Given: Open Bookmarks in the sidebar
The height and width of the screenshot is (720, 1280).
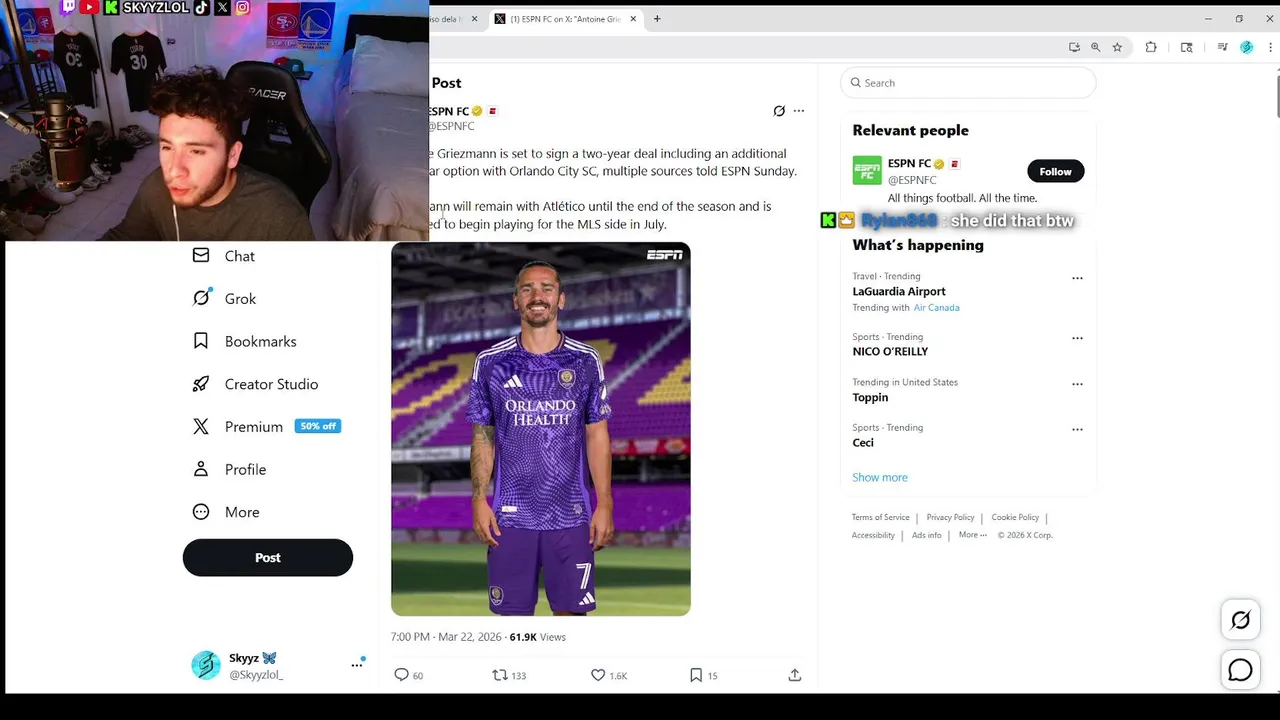Looking at the screenshot, I should pyautogui.click(x=244, y=341).
